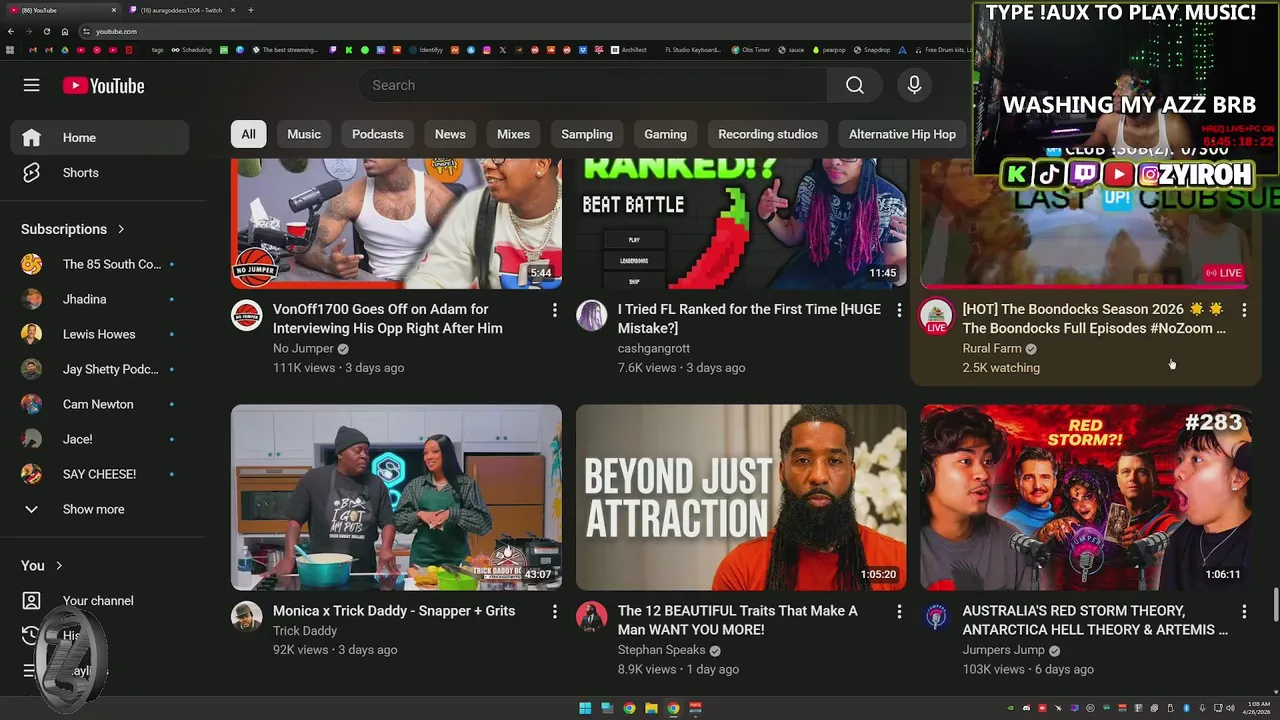Open File Explorer from taskbar

(651, 708)
